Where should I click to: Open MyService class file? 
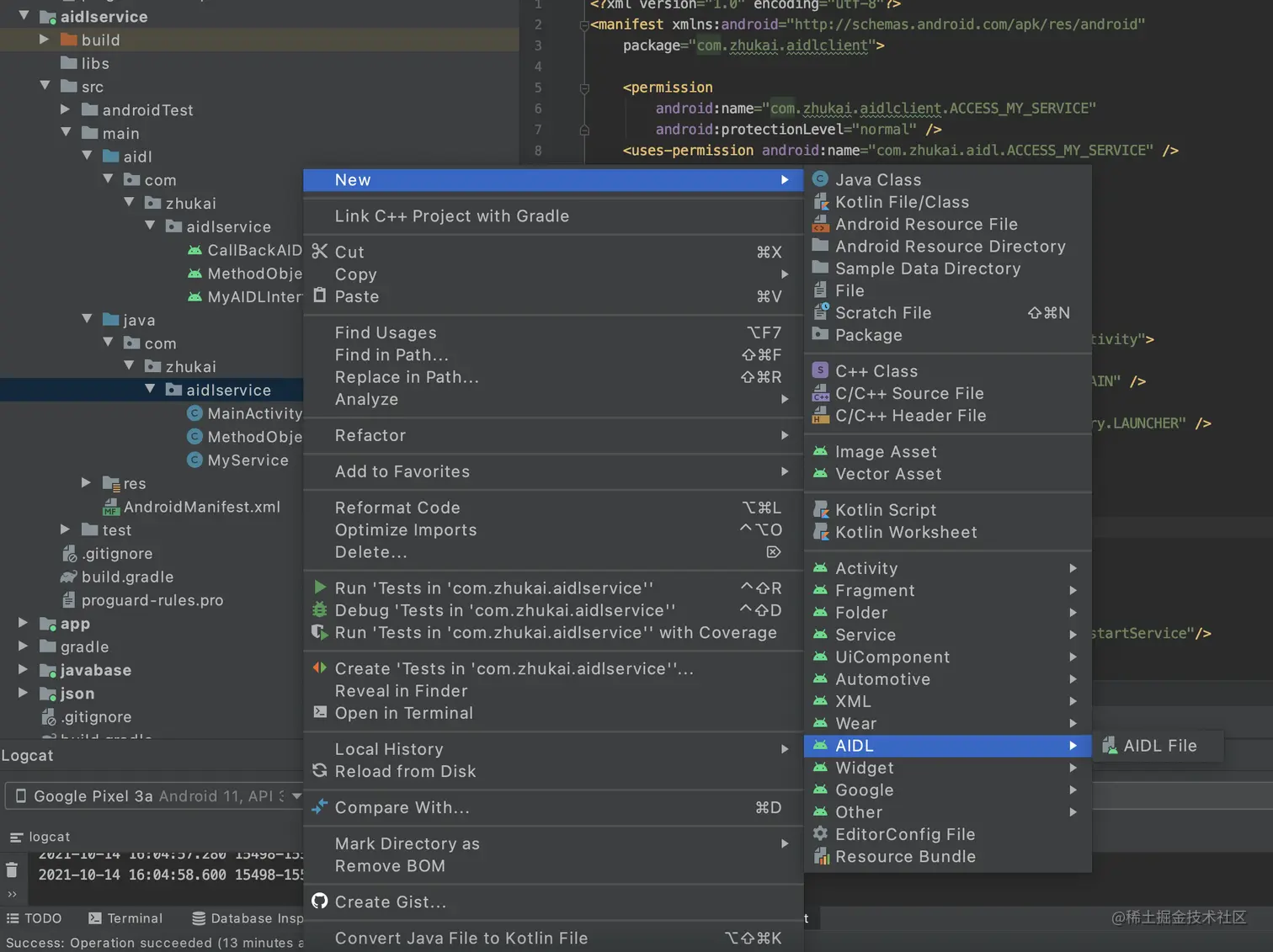click(x=237, y=460)
